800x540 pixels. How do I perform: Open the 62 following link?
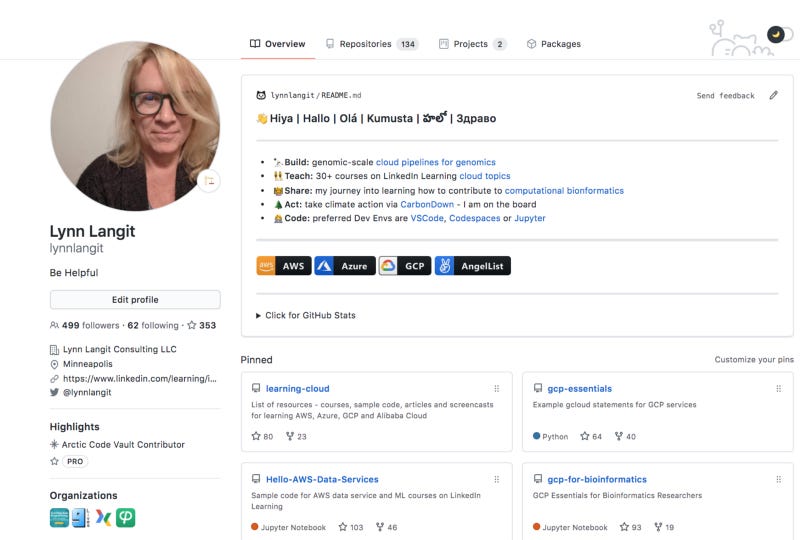click(153, 325)
